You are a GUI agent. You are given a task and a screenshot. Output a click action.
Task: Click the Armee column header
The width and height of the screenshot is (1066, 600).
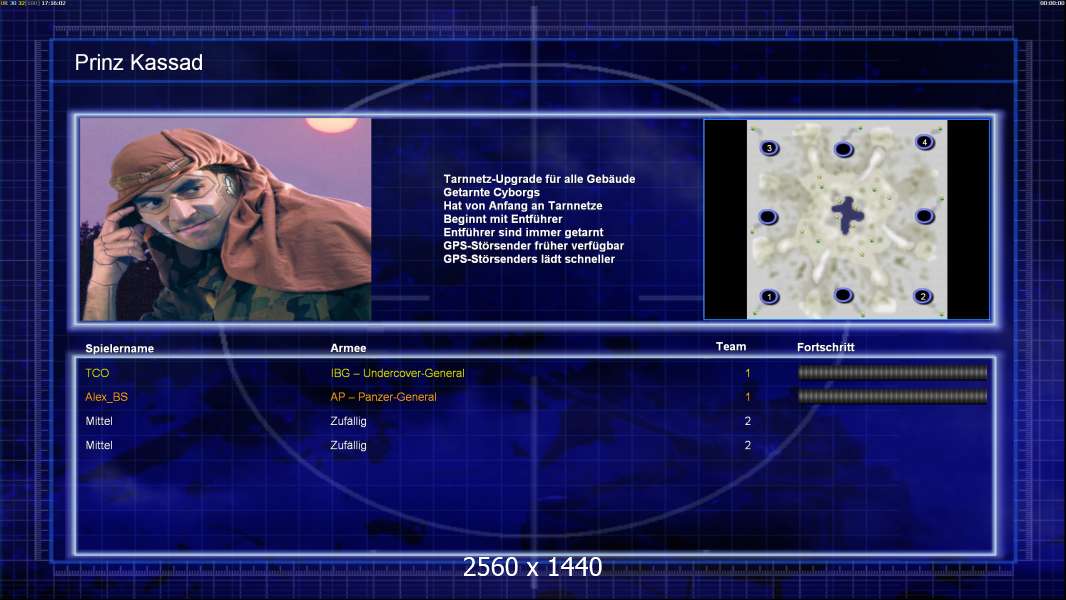point(348,348)
